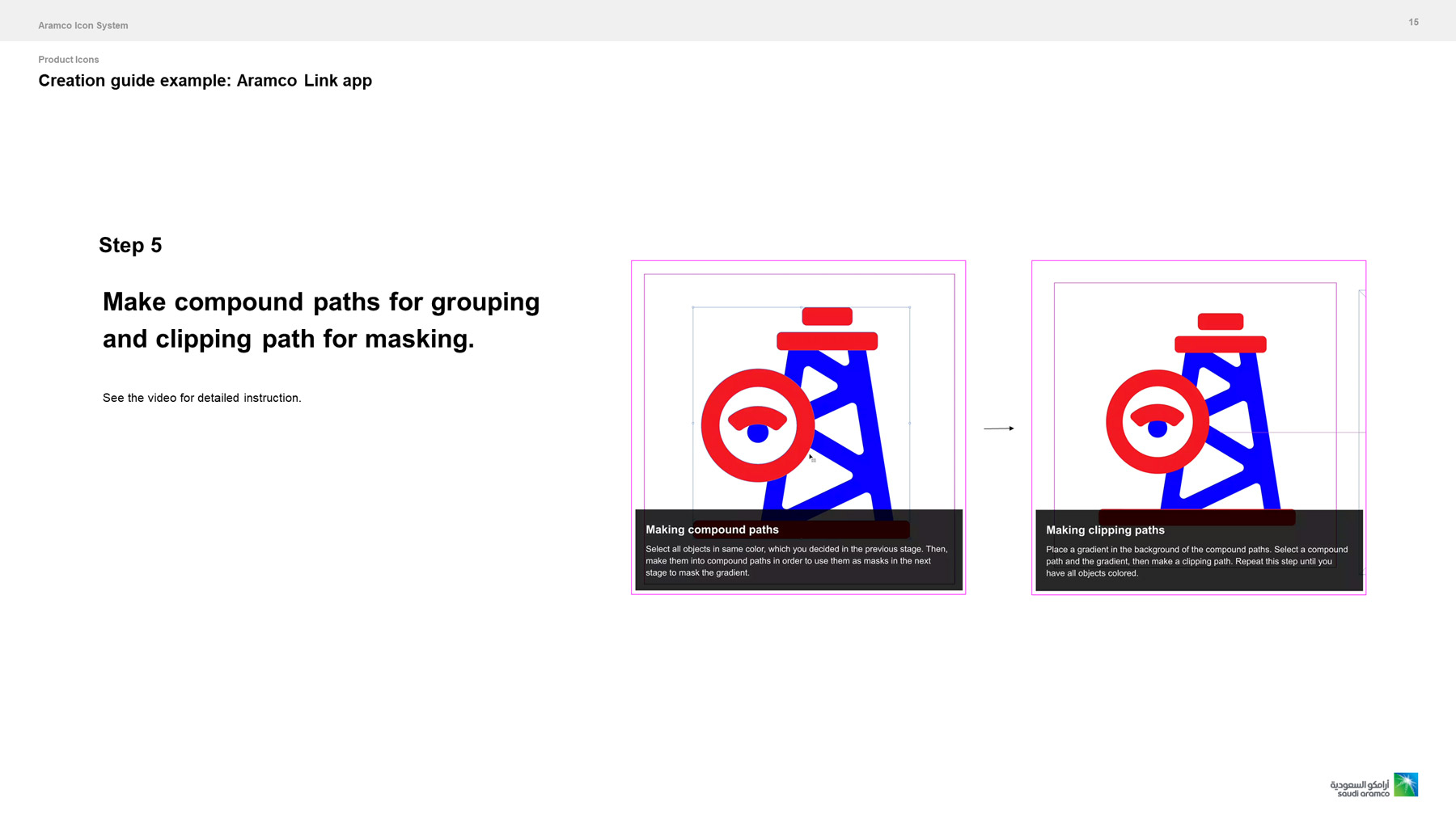Image resolution: width=1456 pixels, height=819 pixels.
Task: Click the 'Making compound paths' caption title
Action: coord(712,530)
